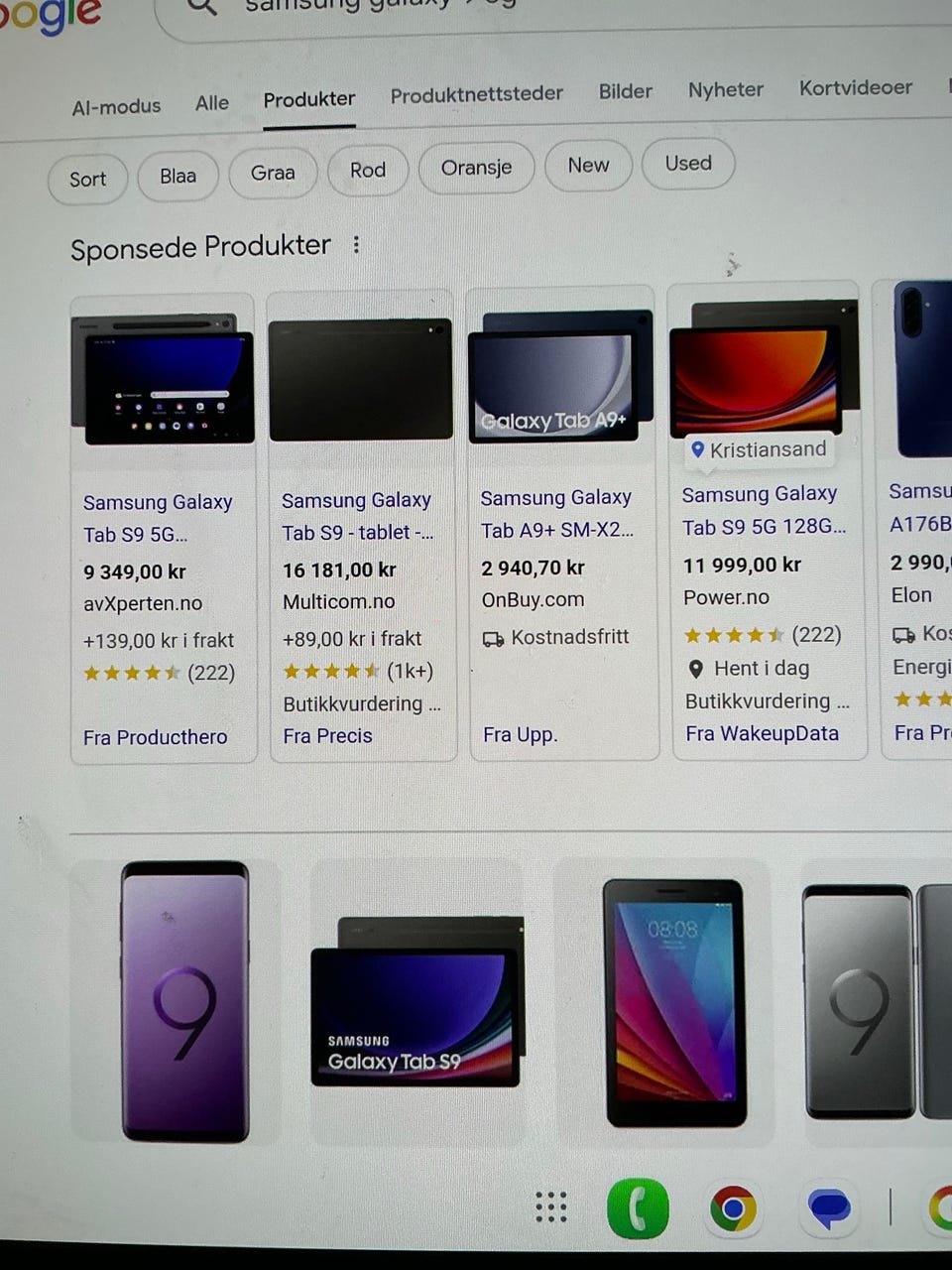This screenshot has width=952, height=1270.
Task: Open Sponsede Produkter three-dot menu
Action: point(356,244)
